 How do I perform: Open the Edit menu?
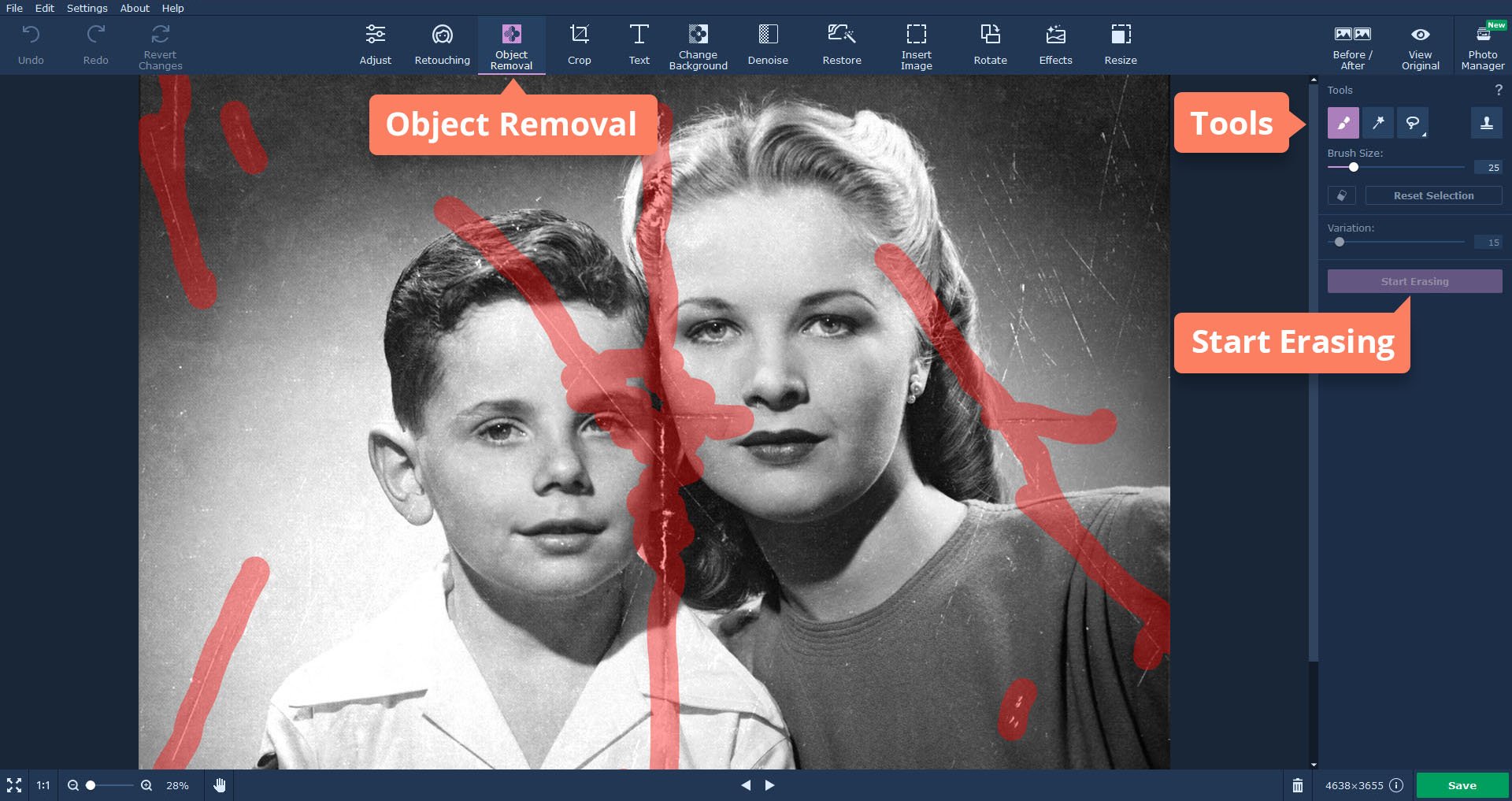click(45, 8)
